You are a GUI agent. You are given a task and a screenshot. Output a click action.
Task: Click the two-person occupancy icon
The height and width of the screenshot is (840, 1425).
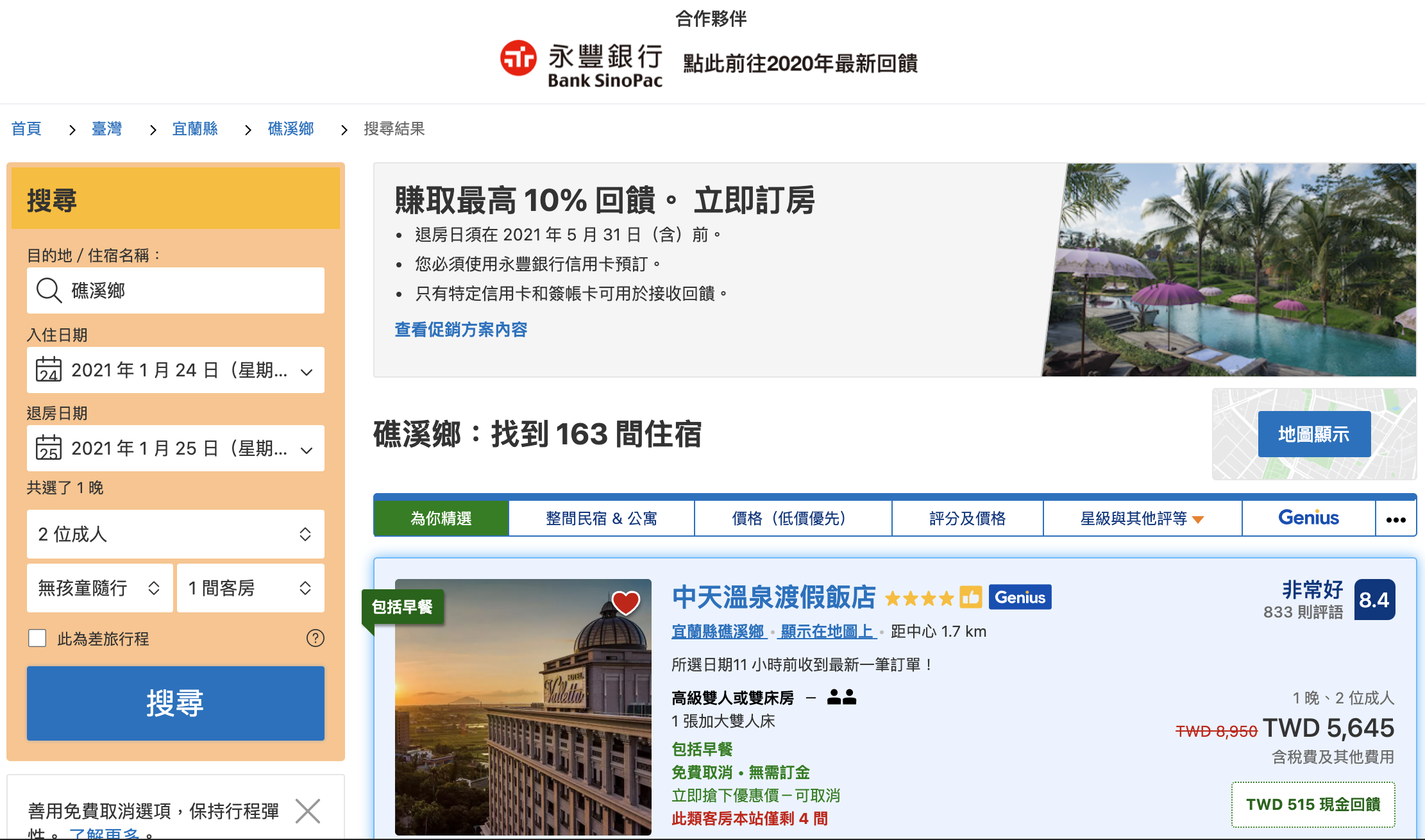842,697
